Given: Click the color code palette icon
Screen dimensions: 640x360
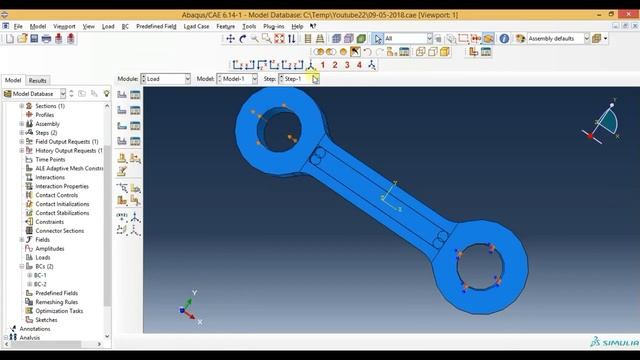Looking at the screenshot, I should 520,39.
